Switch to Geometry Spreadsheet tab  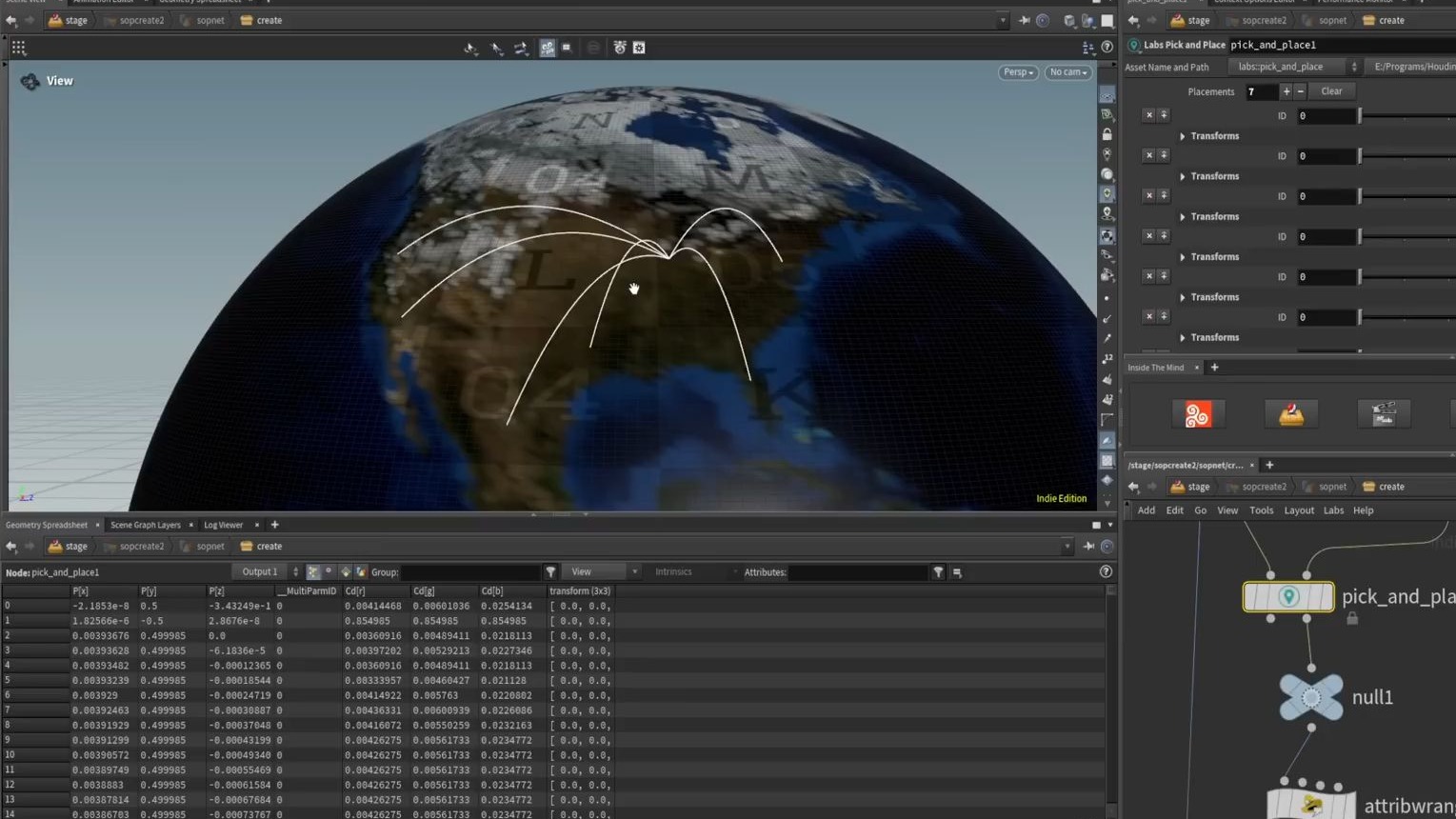(x=47, y=525)
